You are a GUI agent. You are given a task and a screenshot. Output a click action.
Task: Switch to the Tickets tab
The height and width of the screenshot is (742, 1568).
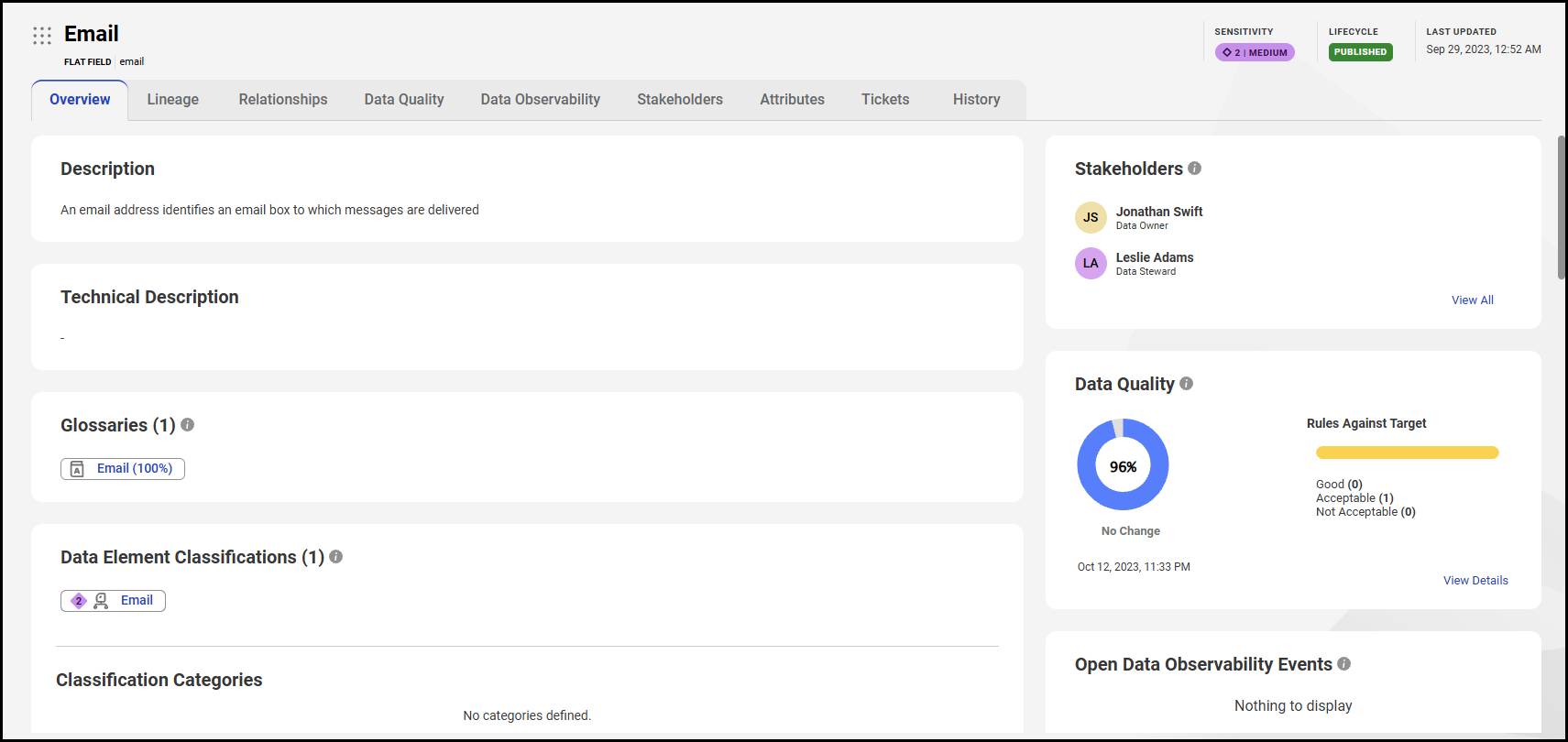885,100
